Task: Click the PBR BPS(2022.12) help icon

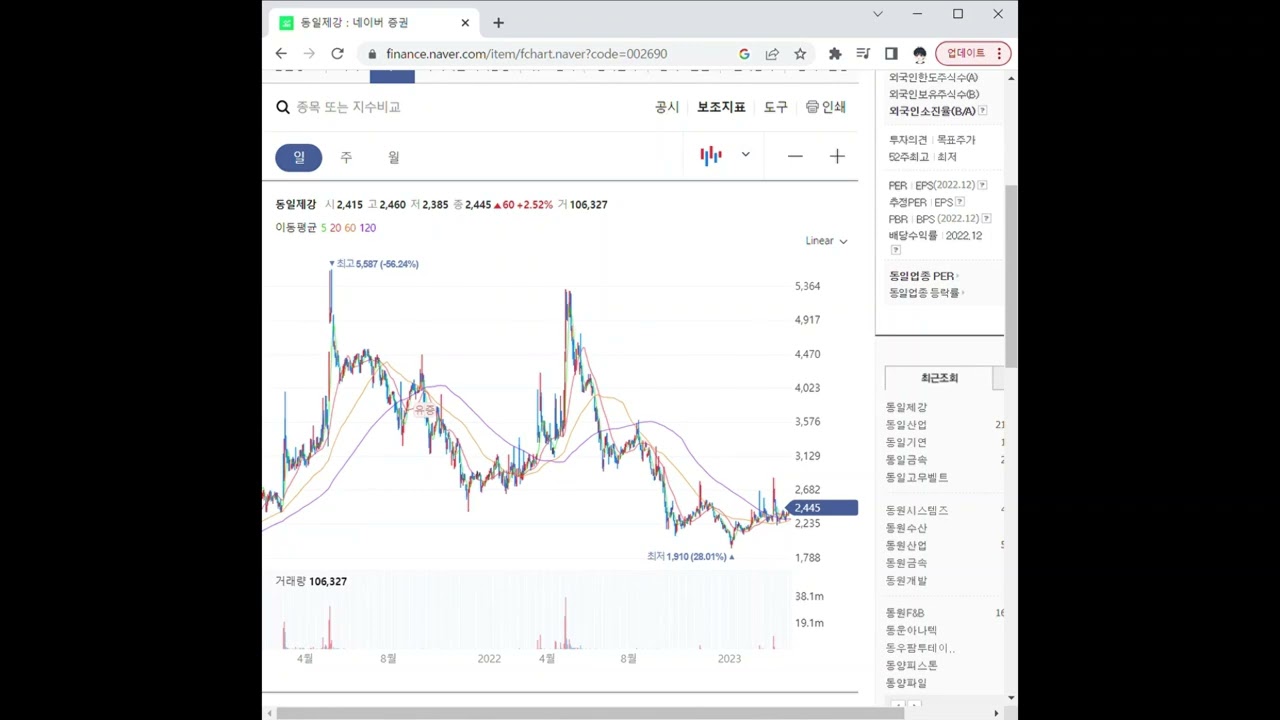Action: (x=986, y=219)
